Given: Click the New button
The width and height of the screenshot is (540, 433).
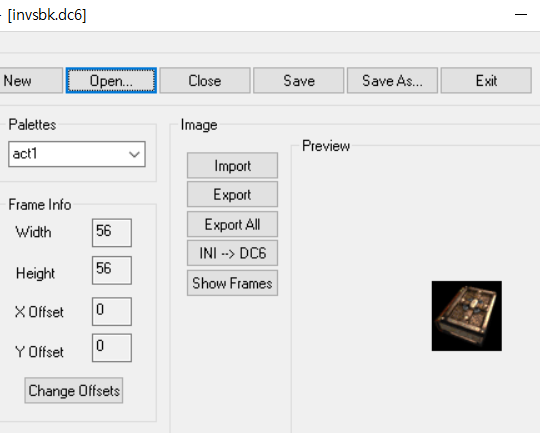Looking at the screenshot, I should click(x=31, y=81).
